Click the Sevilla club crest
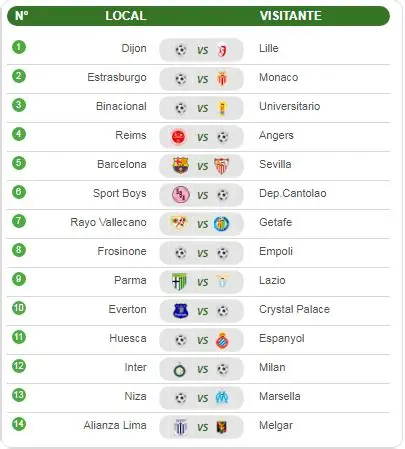405x449 pixels. tap(222, 166)
